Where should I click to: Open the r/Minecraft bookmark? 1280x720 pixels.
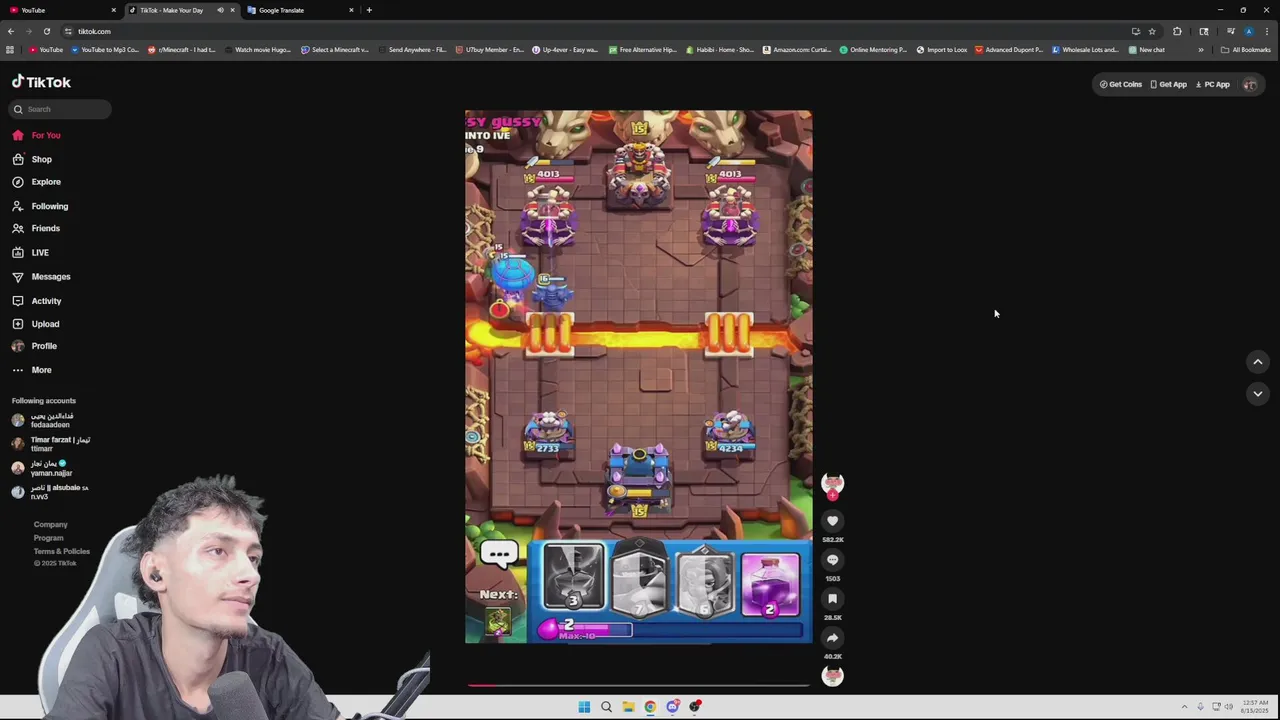pyautogui.click(x=181, y=50)
